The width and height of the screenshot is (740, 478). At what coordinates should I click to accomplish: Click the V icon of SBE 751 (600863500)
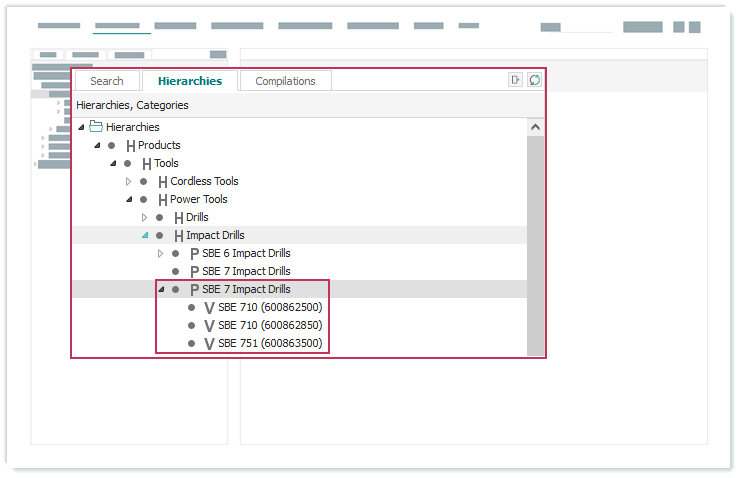210,344
